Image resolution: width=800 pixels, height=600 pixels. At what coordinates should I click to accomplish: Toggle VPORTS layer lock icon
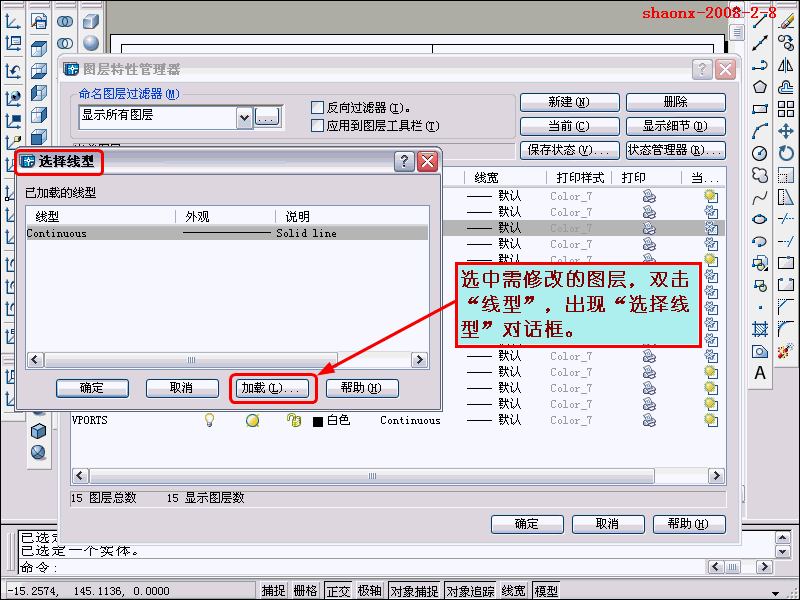[294, 420]
